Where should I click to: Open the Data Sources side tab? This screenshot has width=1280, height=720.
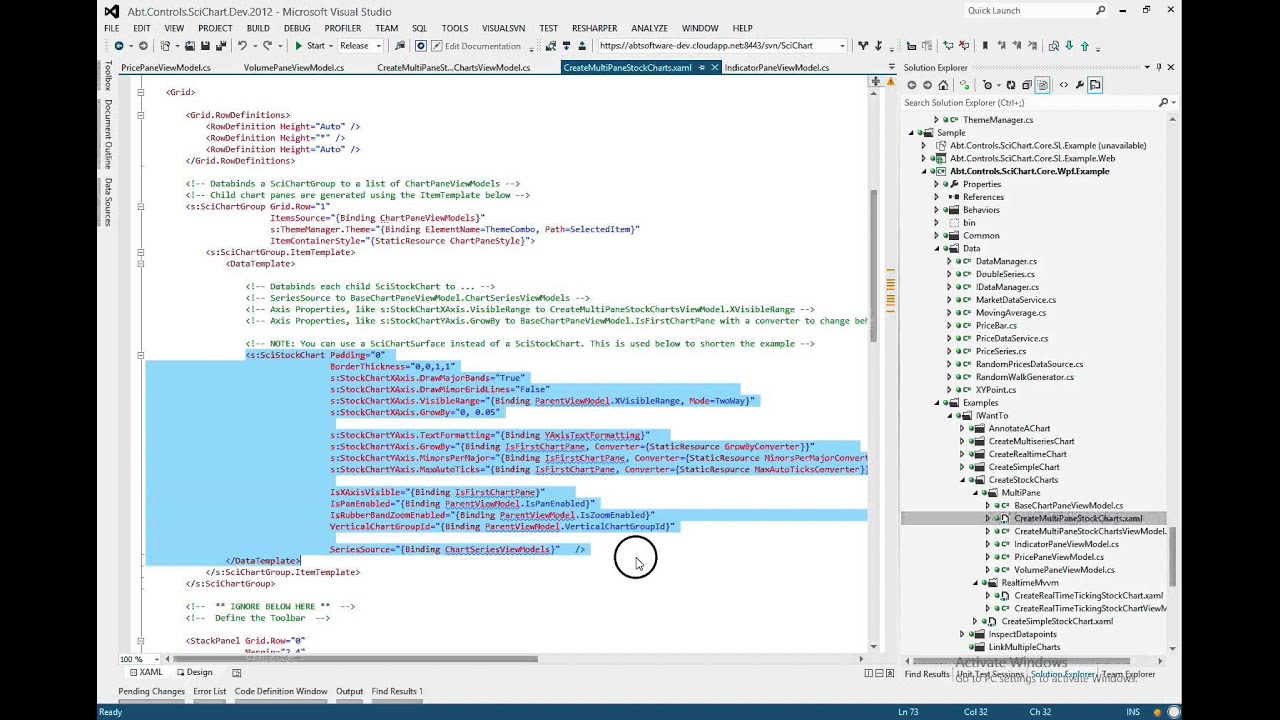tap(108, 201)
